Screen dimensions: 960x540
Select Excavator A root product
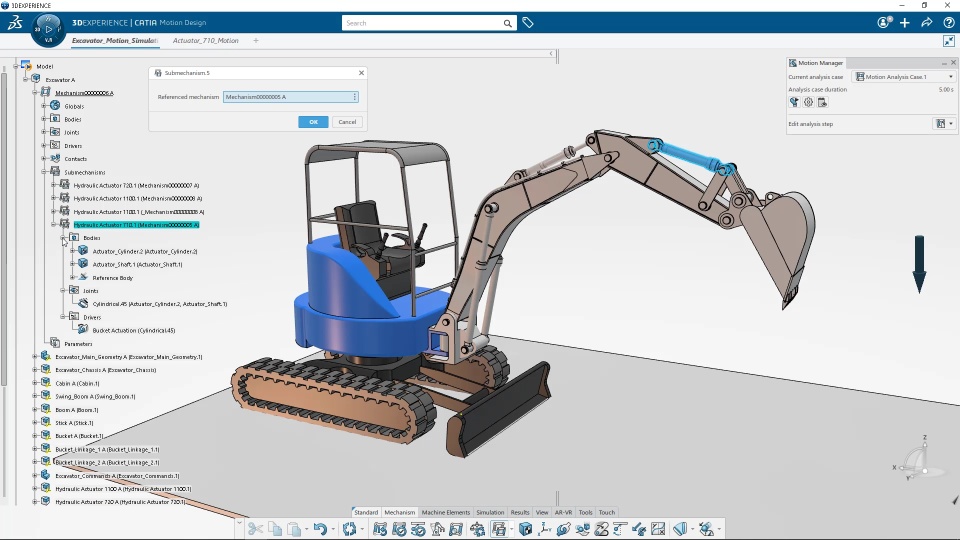point(60,80)
